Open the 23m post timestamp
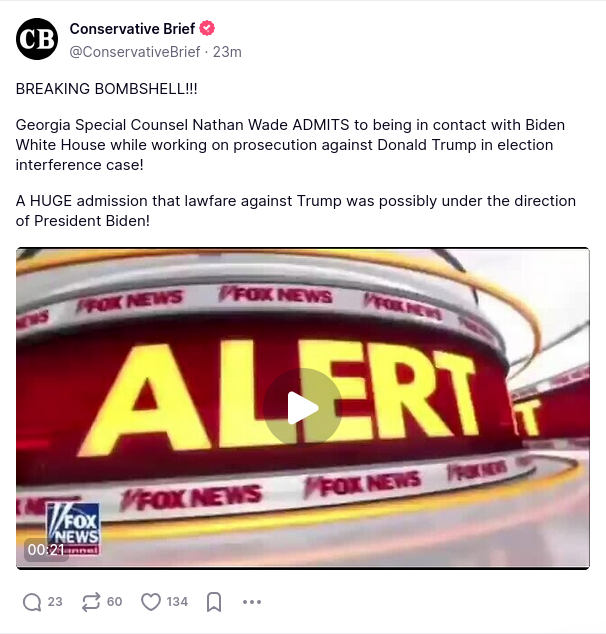The height and width of the screenshot is (634, 606). pyautogui.click(x=227, y=52)
